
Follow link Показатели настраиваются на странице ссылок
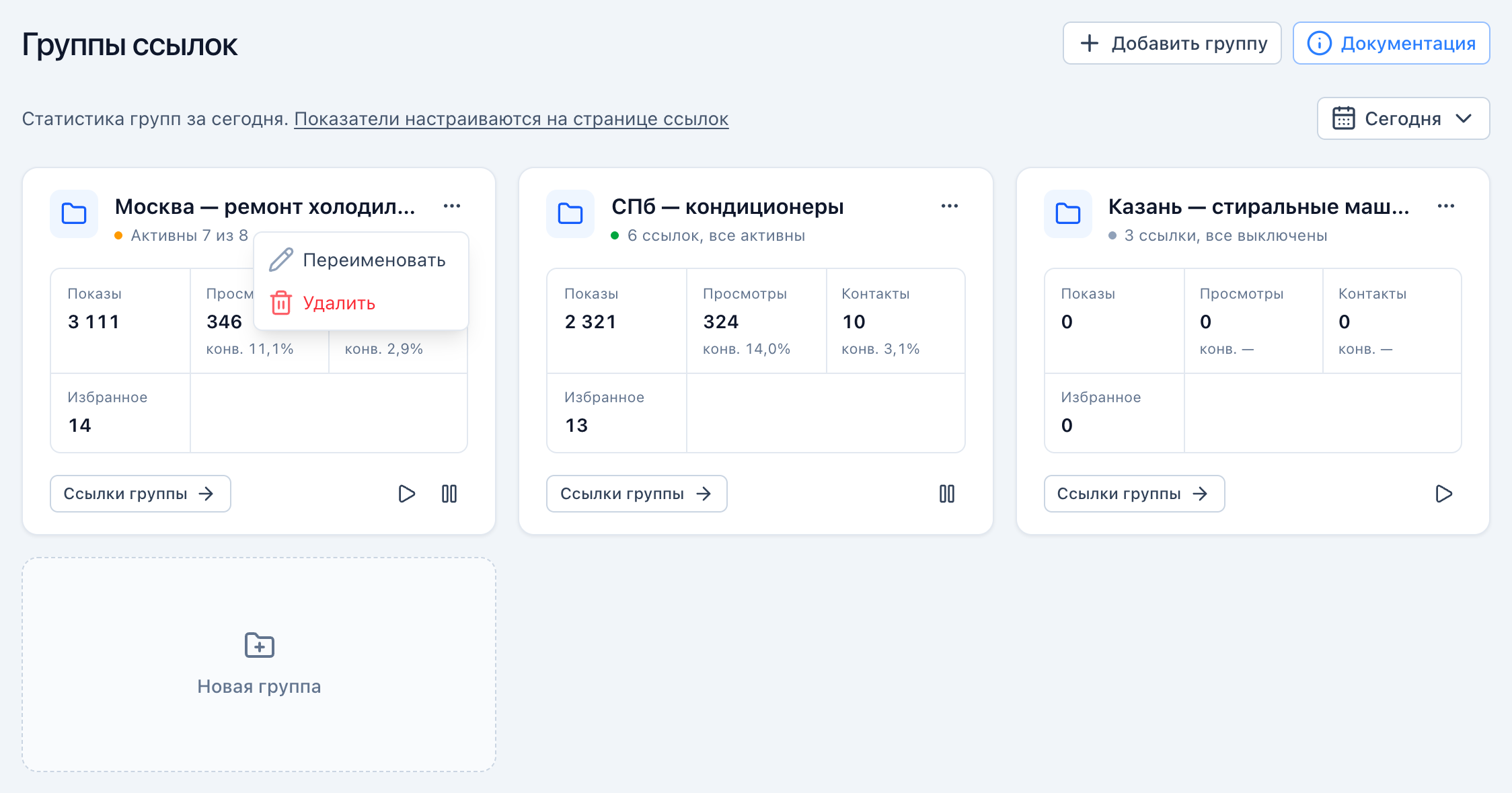pos(511,119)
